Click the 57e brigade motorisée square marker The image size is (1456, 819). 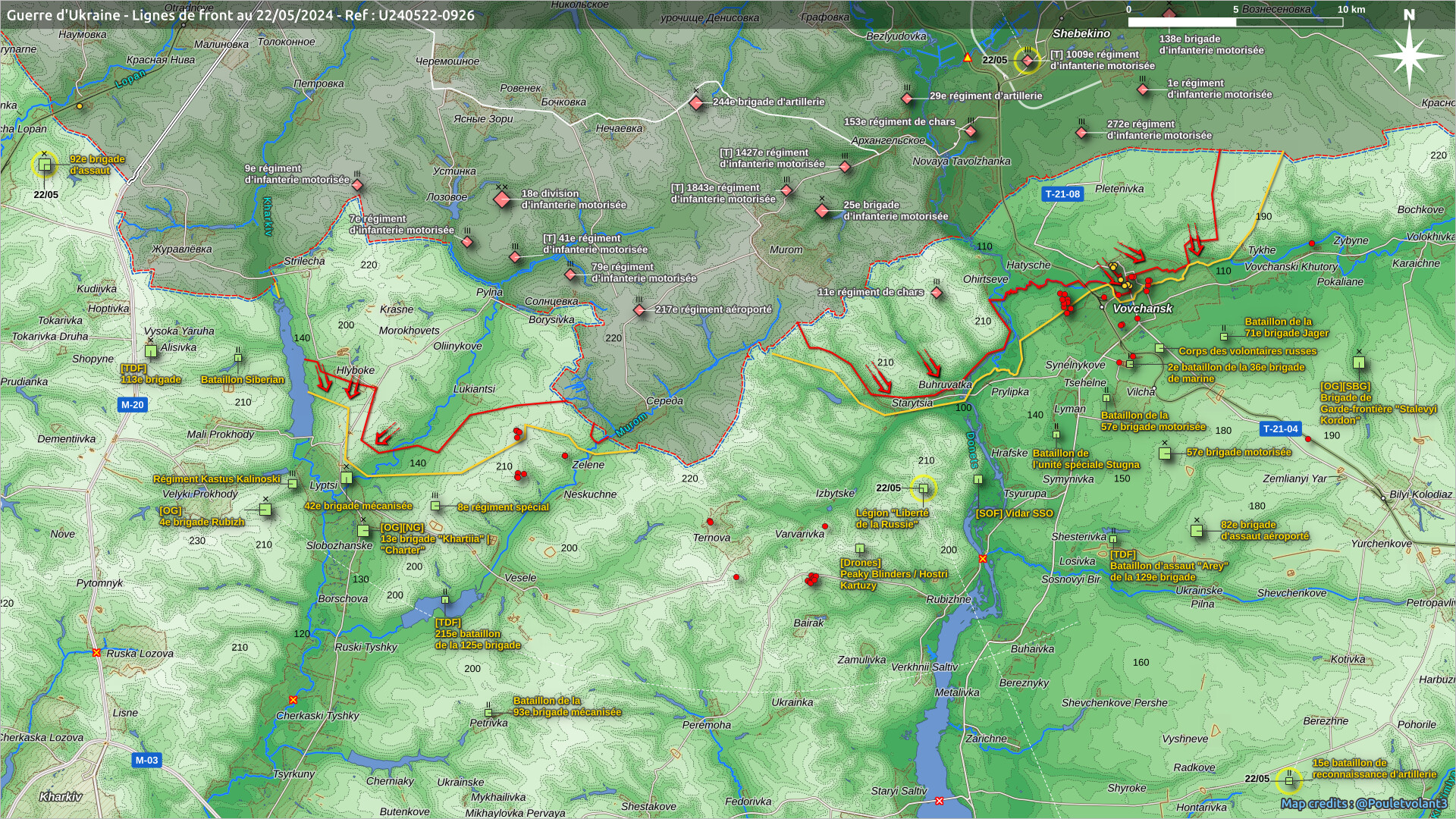tap(1165, 453)
